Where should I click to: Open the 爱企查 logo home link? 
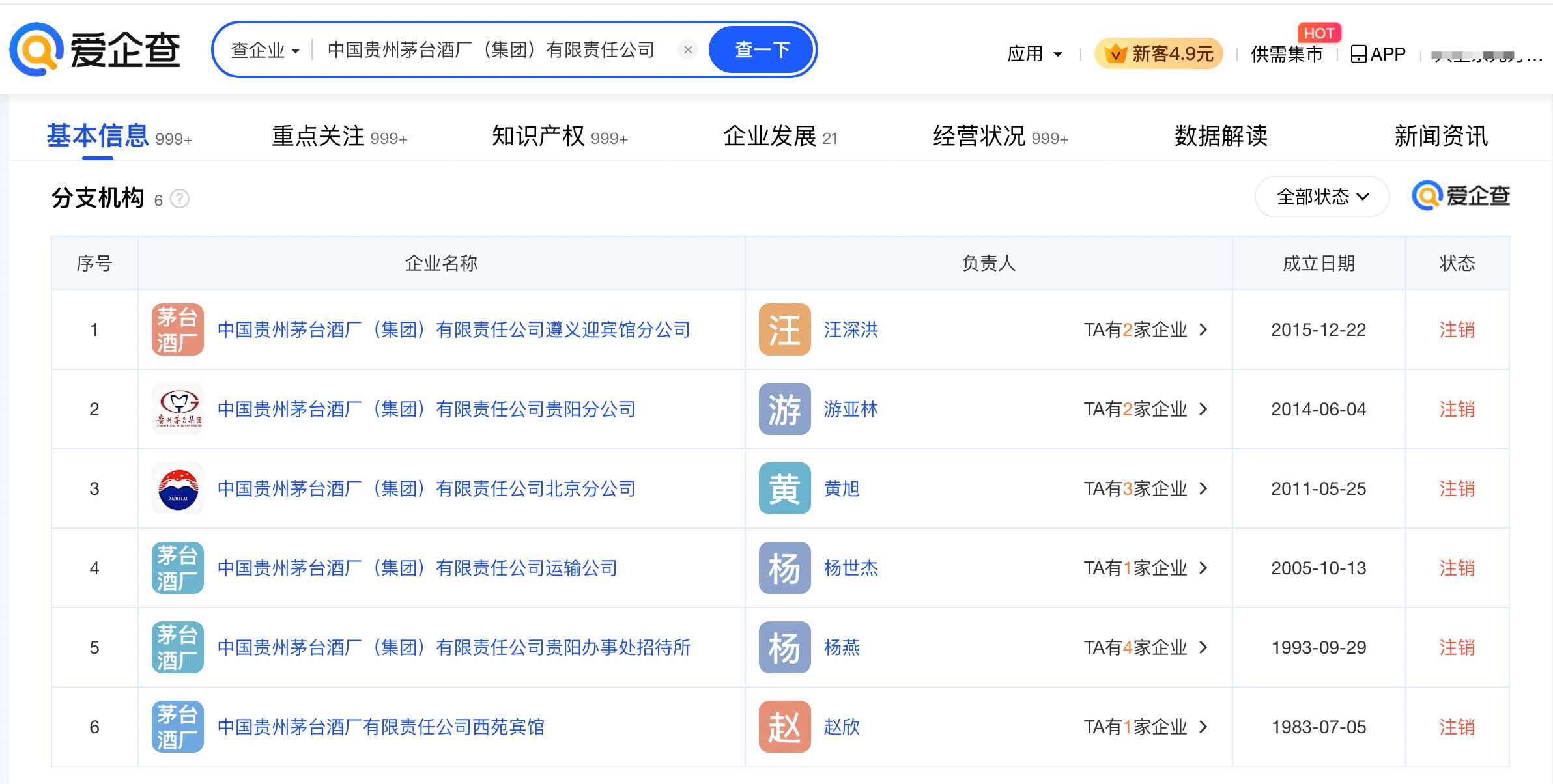[95, 49]
